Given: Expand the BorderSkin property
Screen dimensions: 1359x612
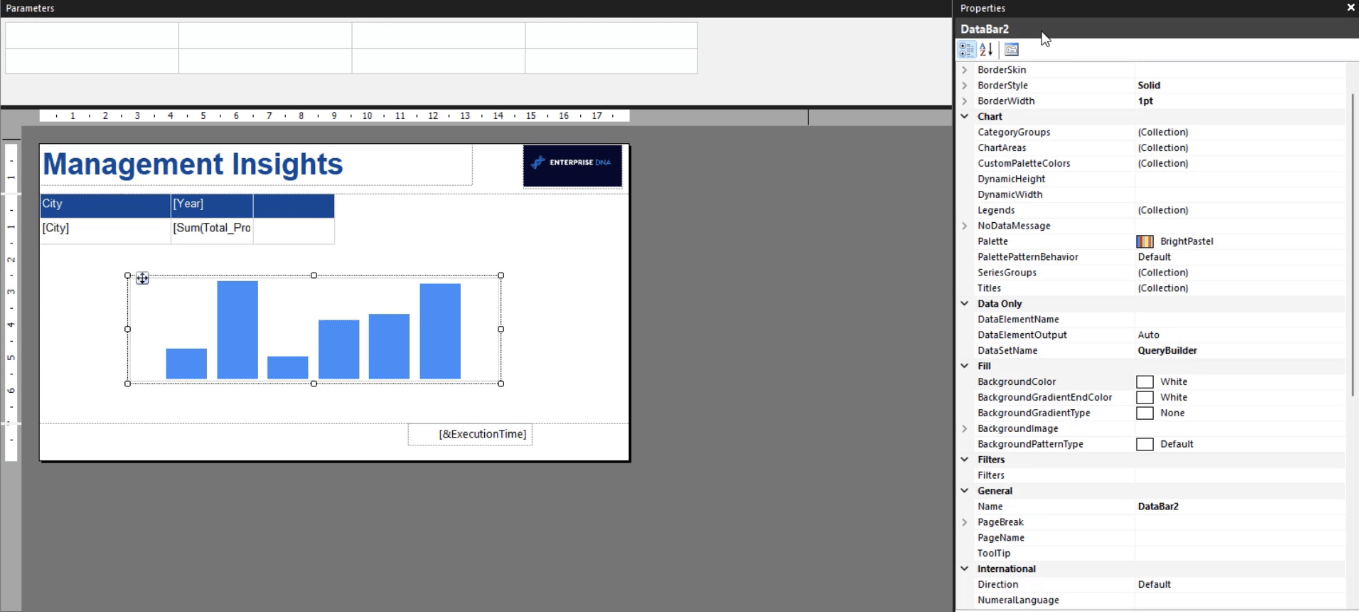Looking at the screenshot, I should [965, 70].
